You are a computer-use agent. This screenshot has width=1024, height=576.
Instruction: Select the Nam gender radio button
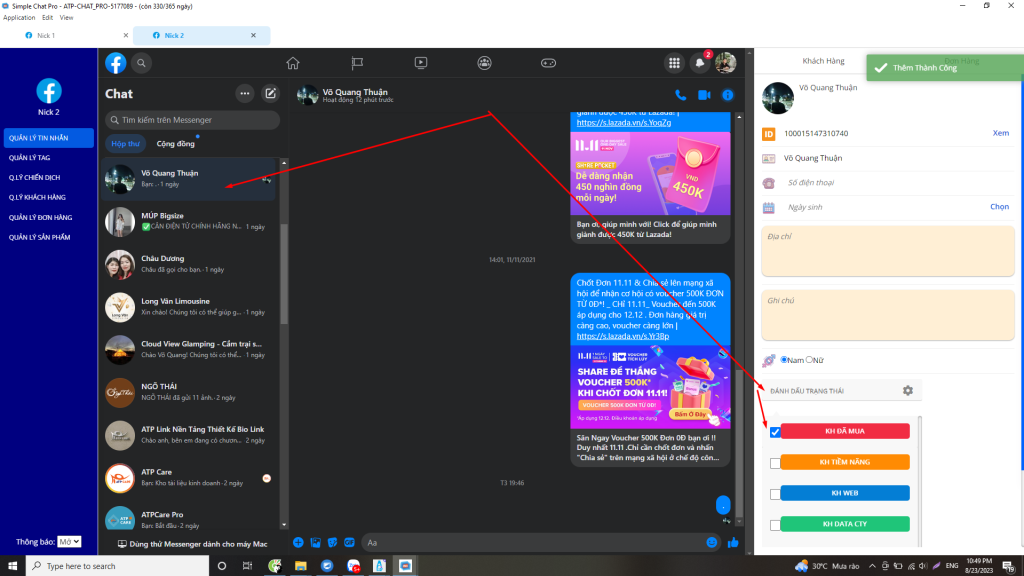[784, 360]
